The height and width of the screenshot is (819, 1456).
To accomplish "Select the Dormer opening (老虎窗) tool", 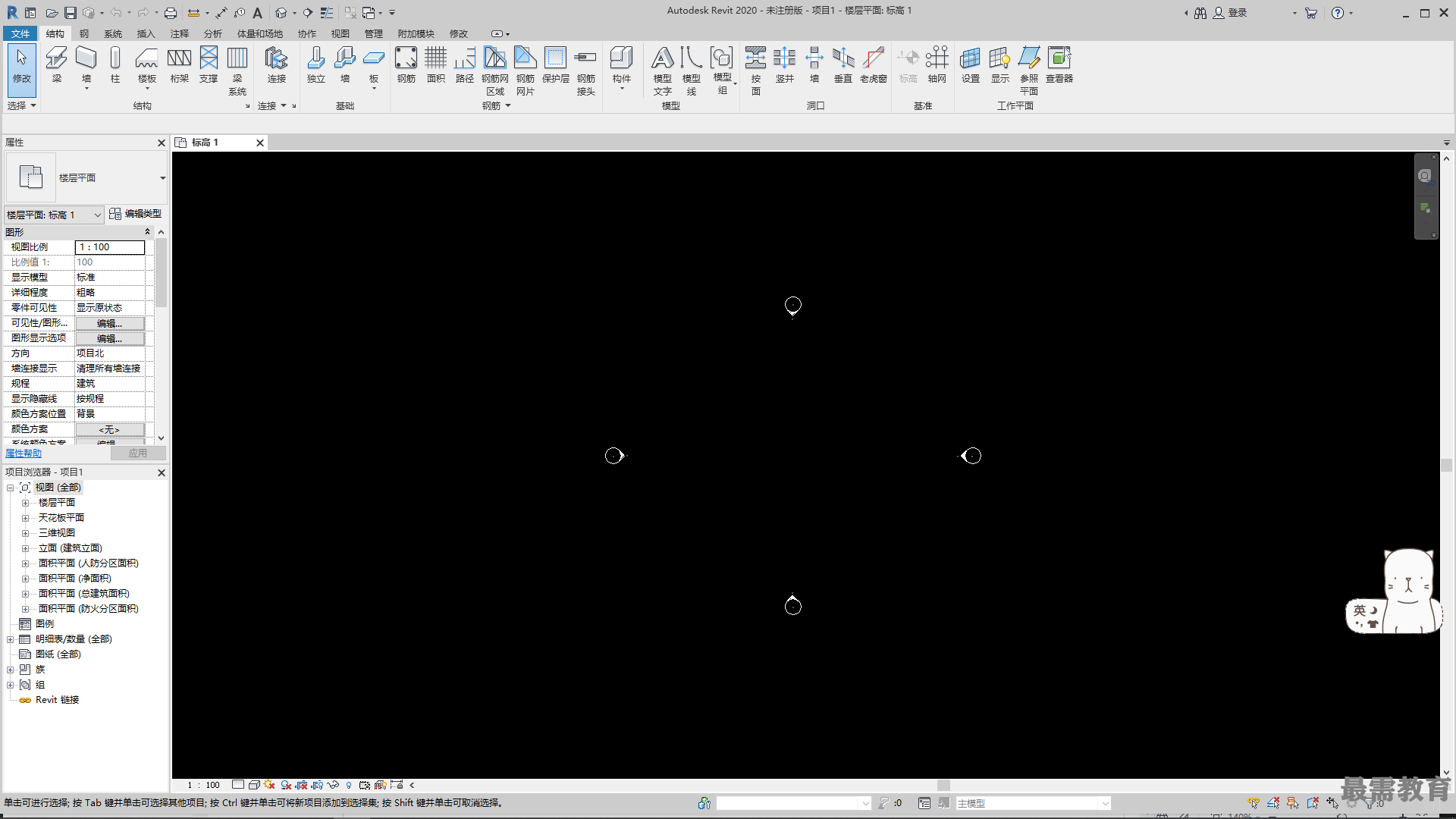I will [874, 64].
